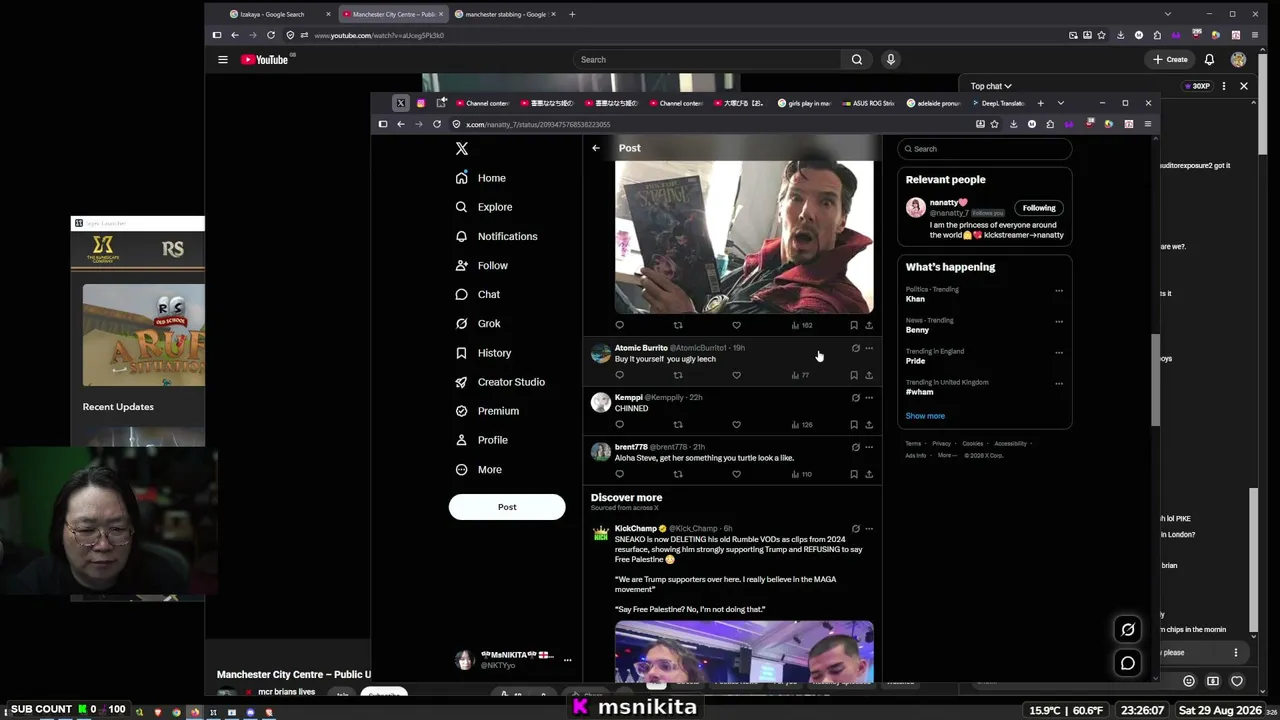Image resolution: width=1280 pixels, height=720 pixels.
Task: Open Grok explain icon on Kemppi's reply
Action: pos(855,398)
